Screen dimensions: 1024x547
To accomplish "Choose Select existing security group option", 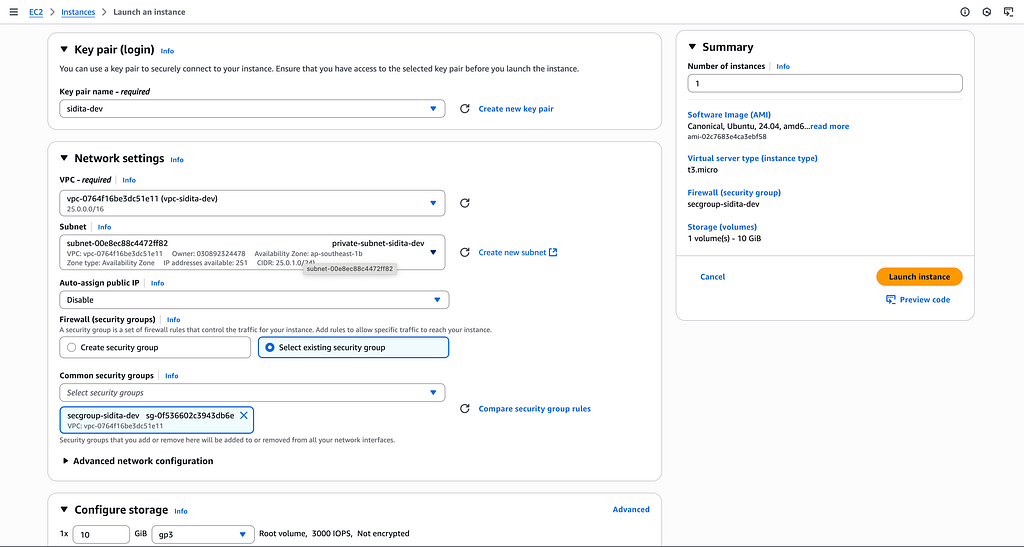I will (x=270, y=347).
